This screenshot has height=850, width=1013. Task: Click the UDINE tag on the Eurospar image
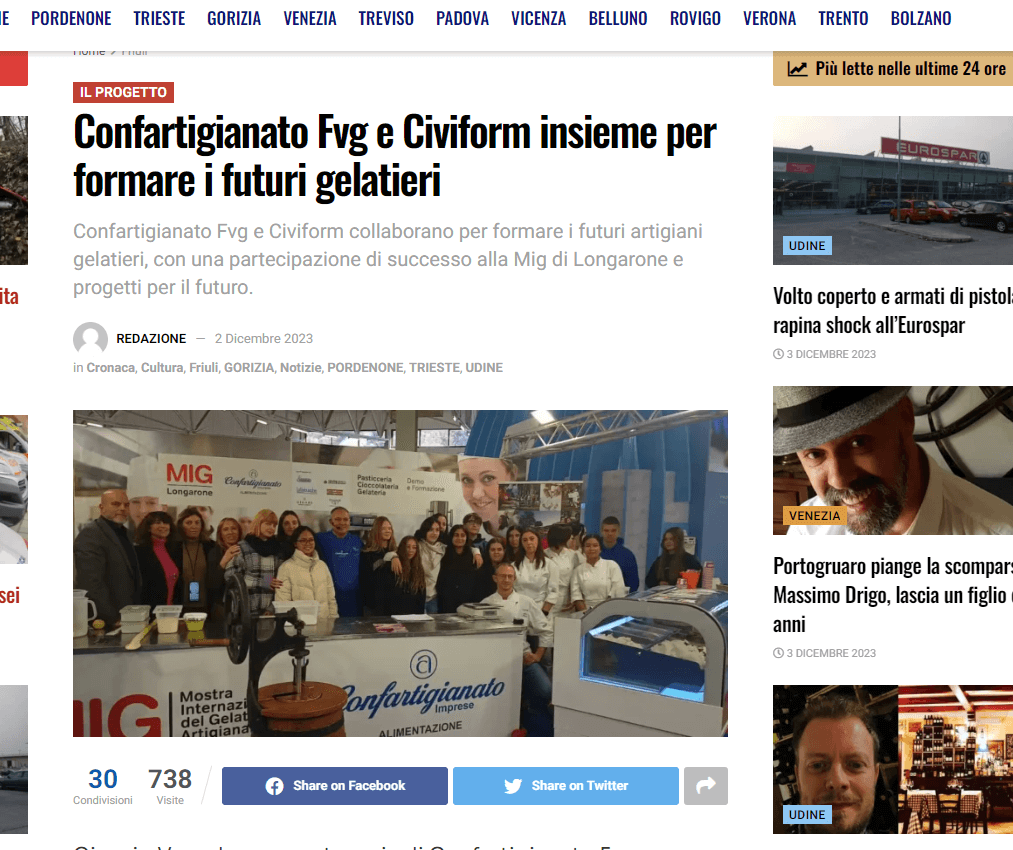(x=807, y=245)
